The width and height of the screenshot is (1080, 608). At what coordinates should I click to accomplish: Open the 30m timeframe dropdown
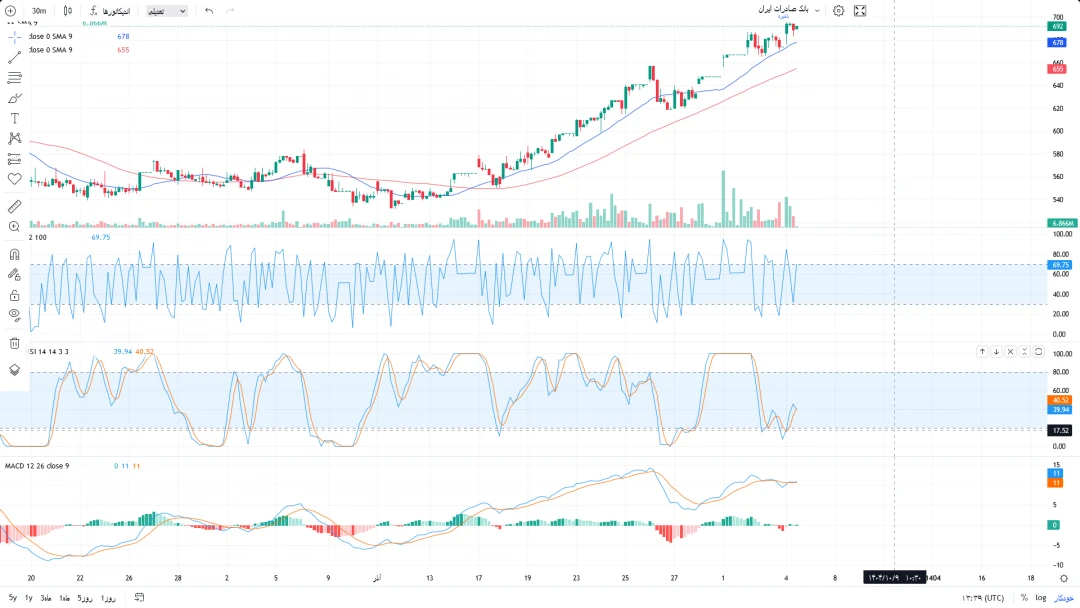39,11
